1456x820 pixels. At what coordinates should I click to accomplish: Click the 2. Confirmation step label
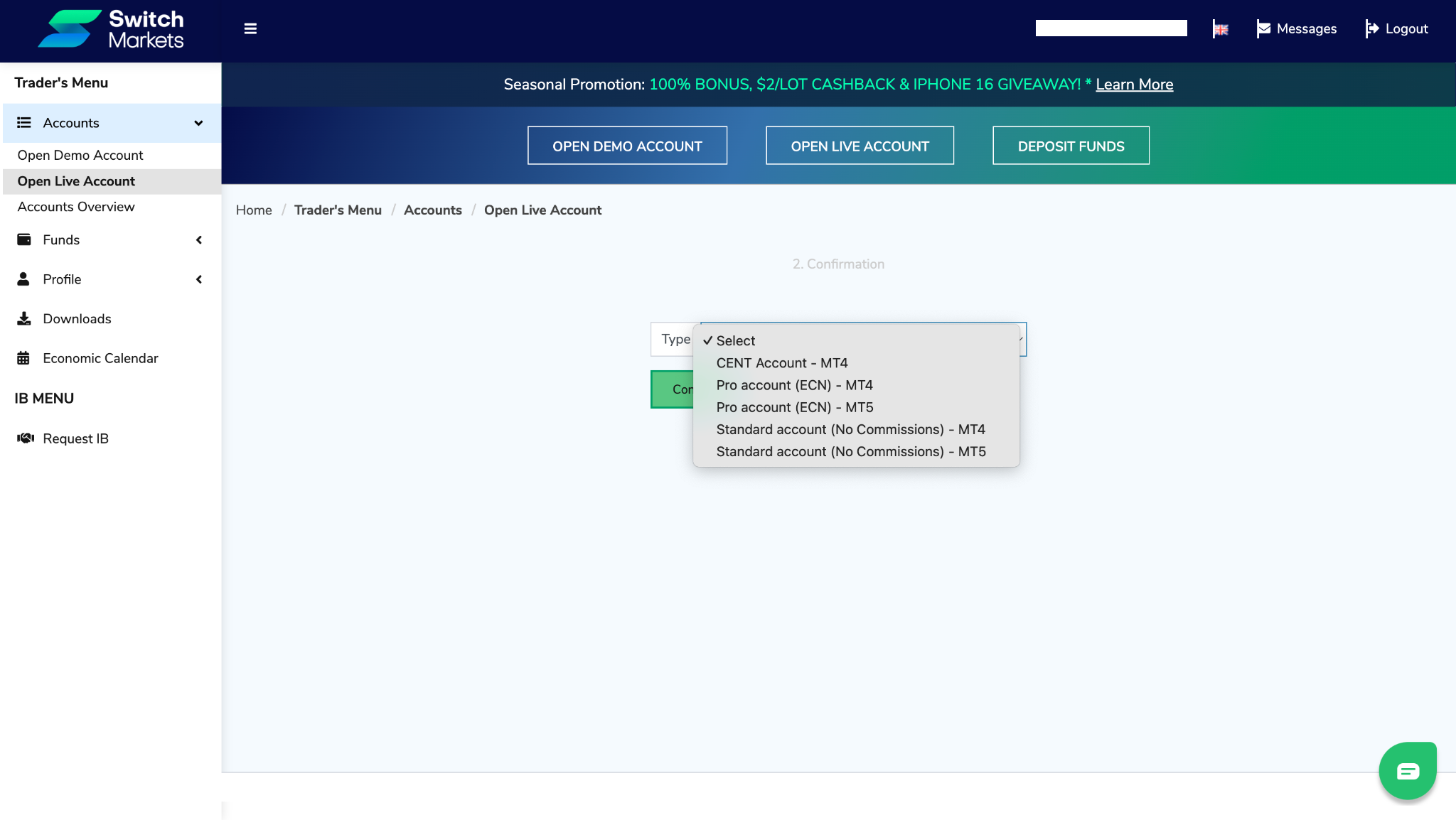click(x=838, y=264)
